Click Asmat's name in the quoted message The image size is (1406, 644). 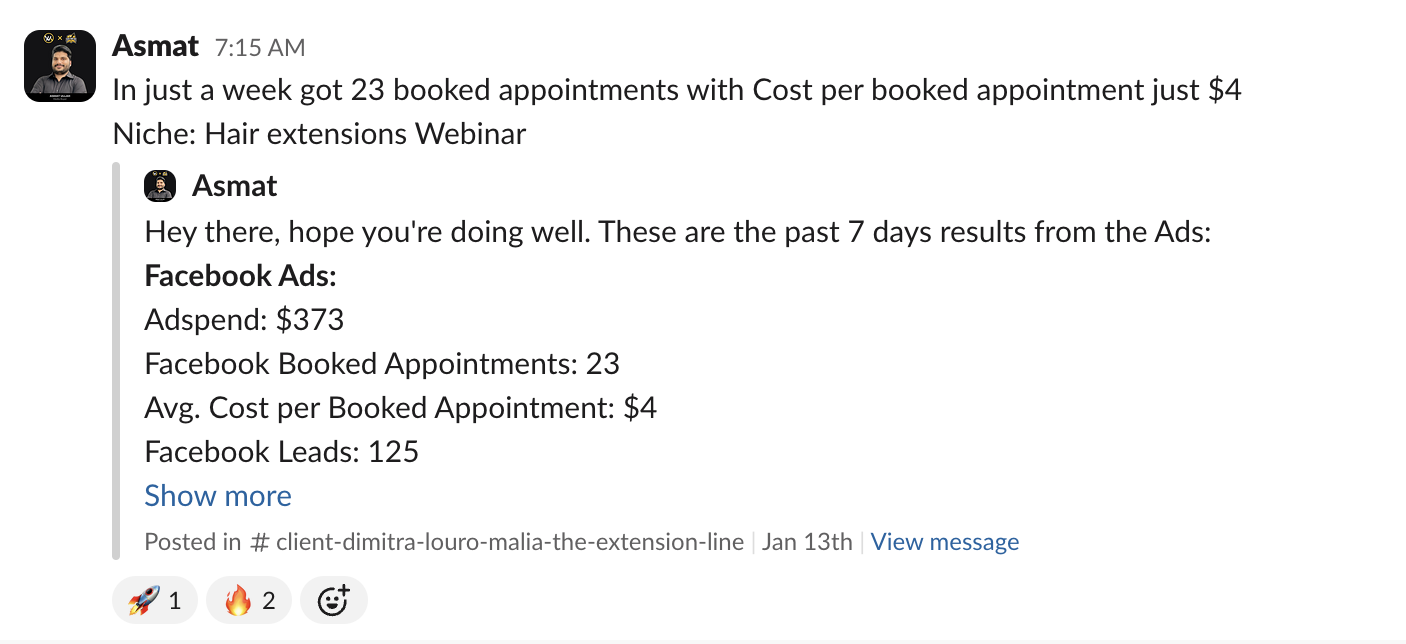coord(235,186)
